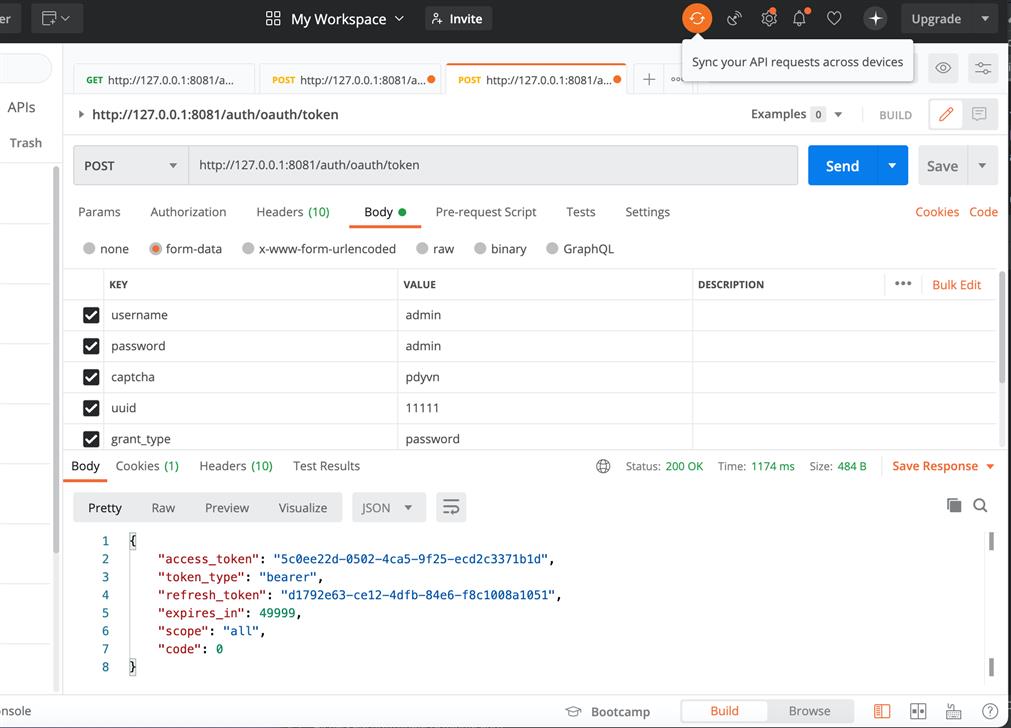Uncheck the captcha row checkbox
The height and width of the screenshot is (728, 1011).
pyautogui.click(x=91, y=377)
